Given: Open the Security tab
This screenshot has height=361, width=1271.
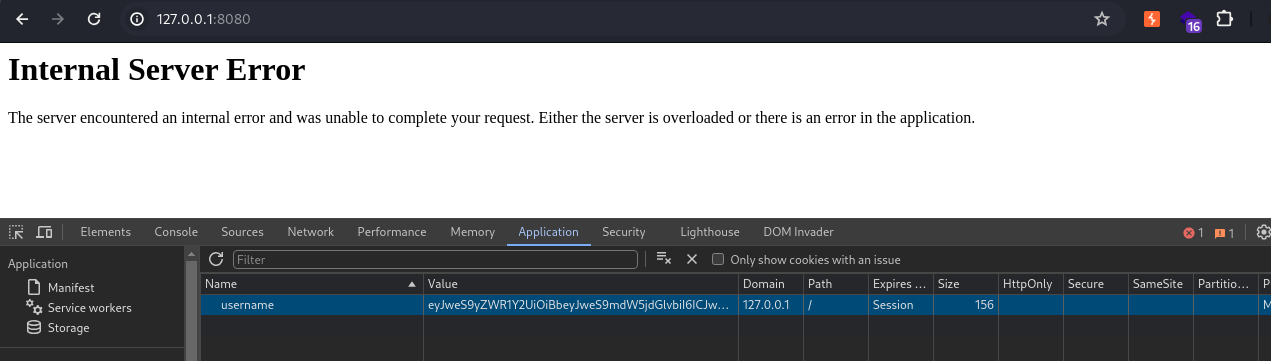Looking at the screenshot, I should click(x=623, y=232).
